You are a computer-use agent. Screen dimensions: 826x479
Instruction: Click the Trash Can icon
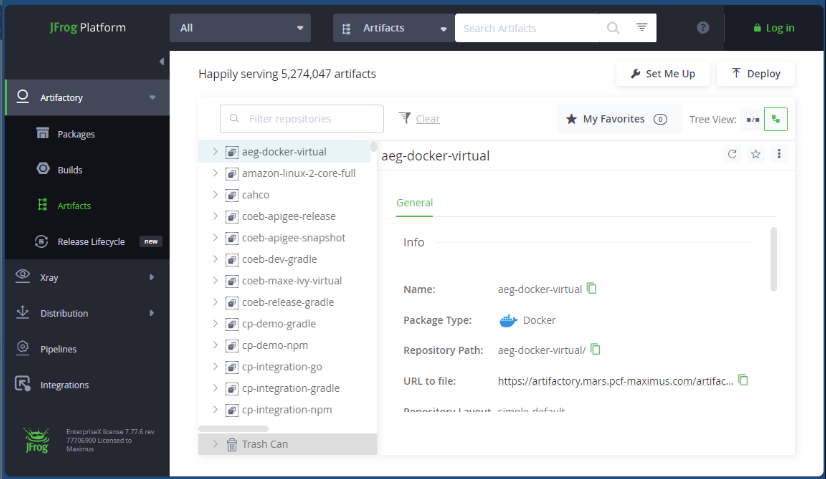(x=232, y=444)
